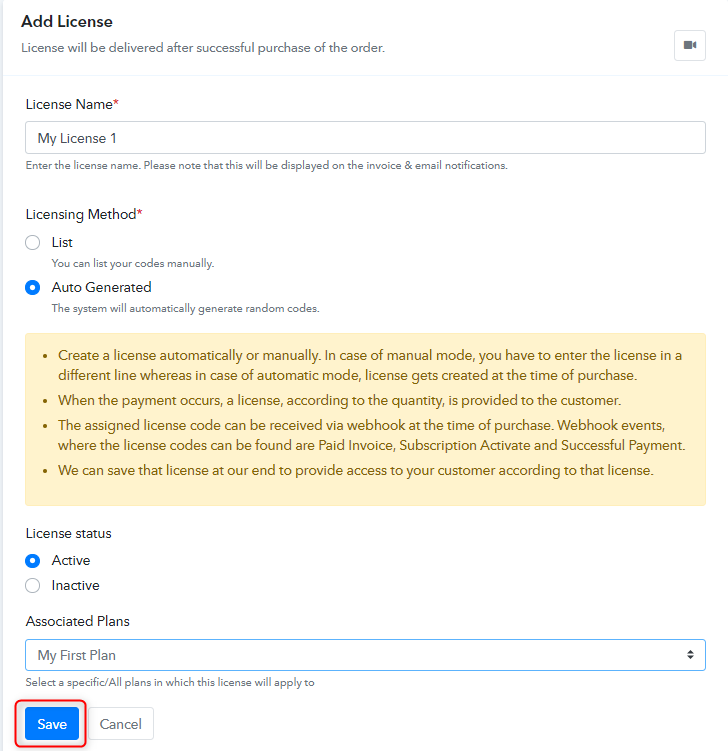Cancel adding the license
The width and height of the screenshot is (728, 751).
pos(121,723)
